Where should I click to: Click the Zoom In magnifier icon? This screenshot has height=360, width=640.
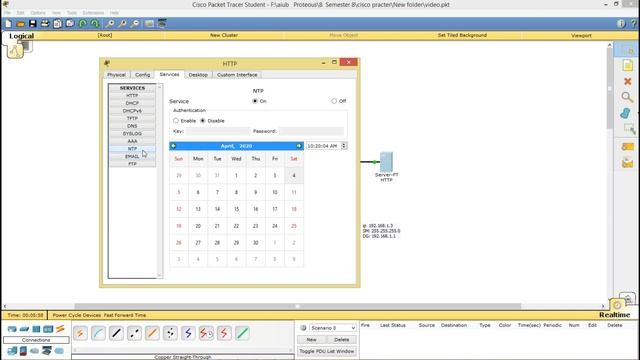[110, 24]
